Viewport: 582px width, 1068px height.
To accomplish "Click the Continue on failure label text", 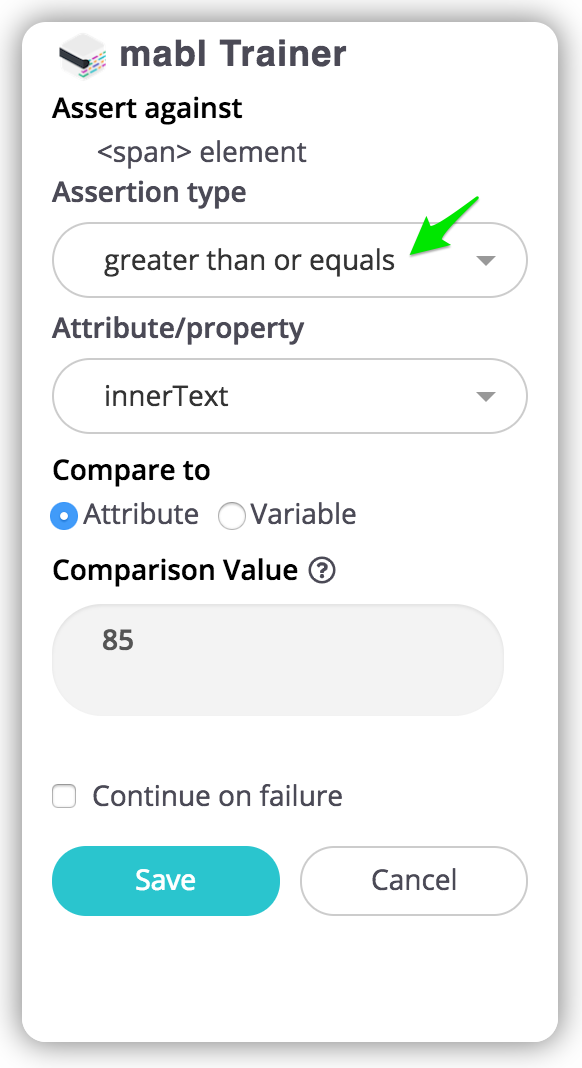I will (217, 796).
